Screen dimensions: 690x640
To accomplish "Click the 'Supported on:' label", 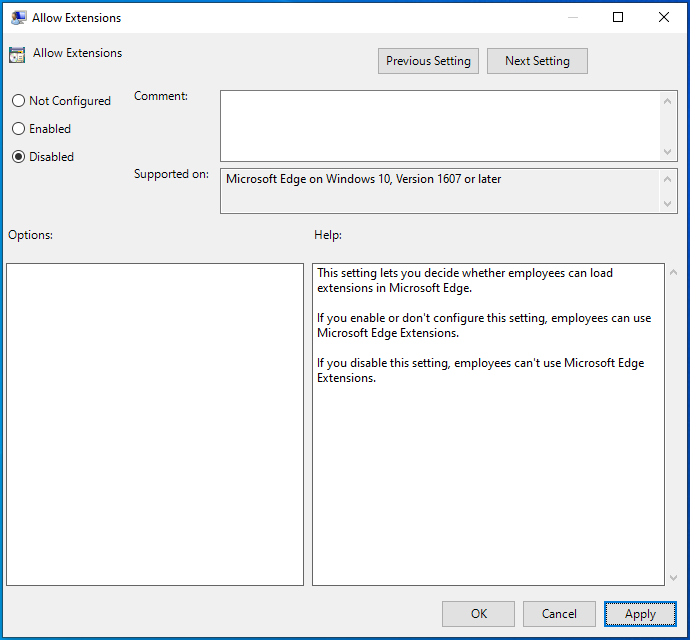I will (171, 174).
